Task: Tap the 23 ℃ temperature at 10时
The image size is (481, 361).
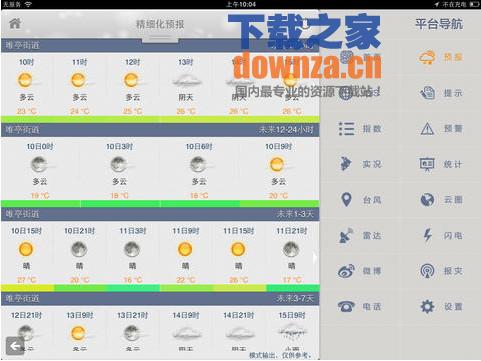Action: pos(27,111)
